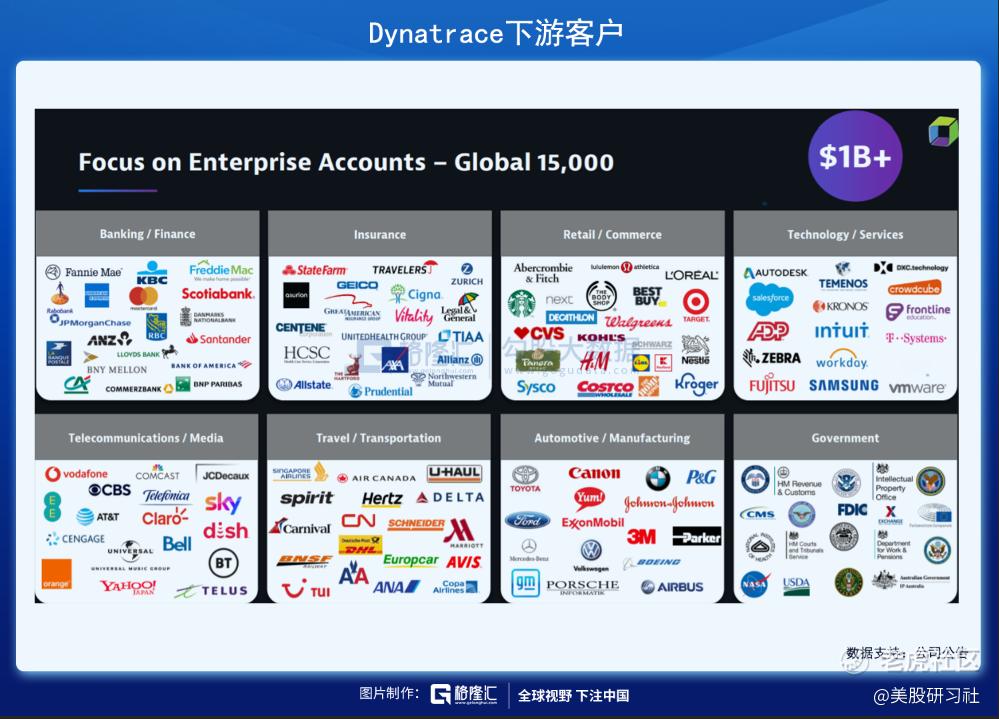The width and height of the screenshot is (999, 719).
Task: Select the Freddie Mac wordmark
Action: (221, 269)
